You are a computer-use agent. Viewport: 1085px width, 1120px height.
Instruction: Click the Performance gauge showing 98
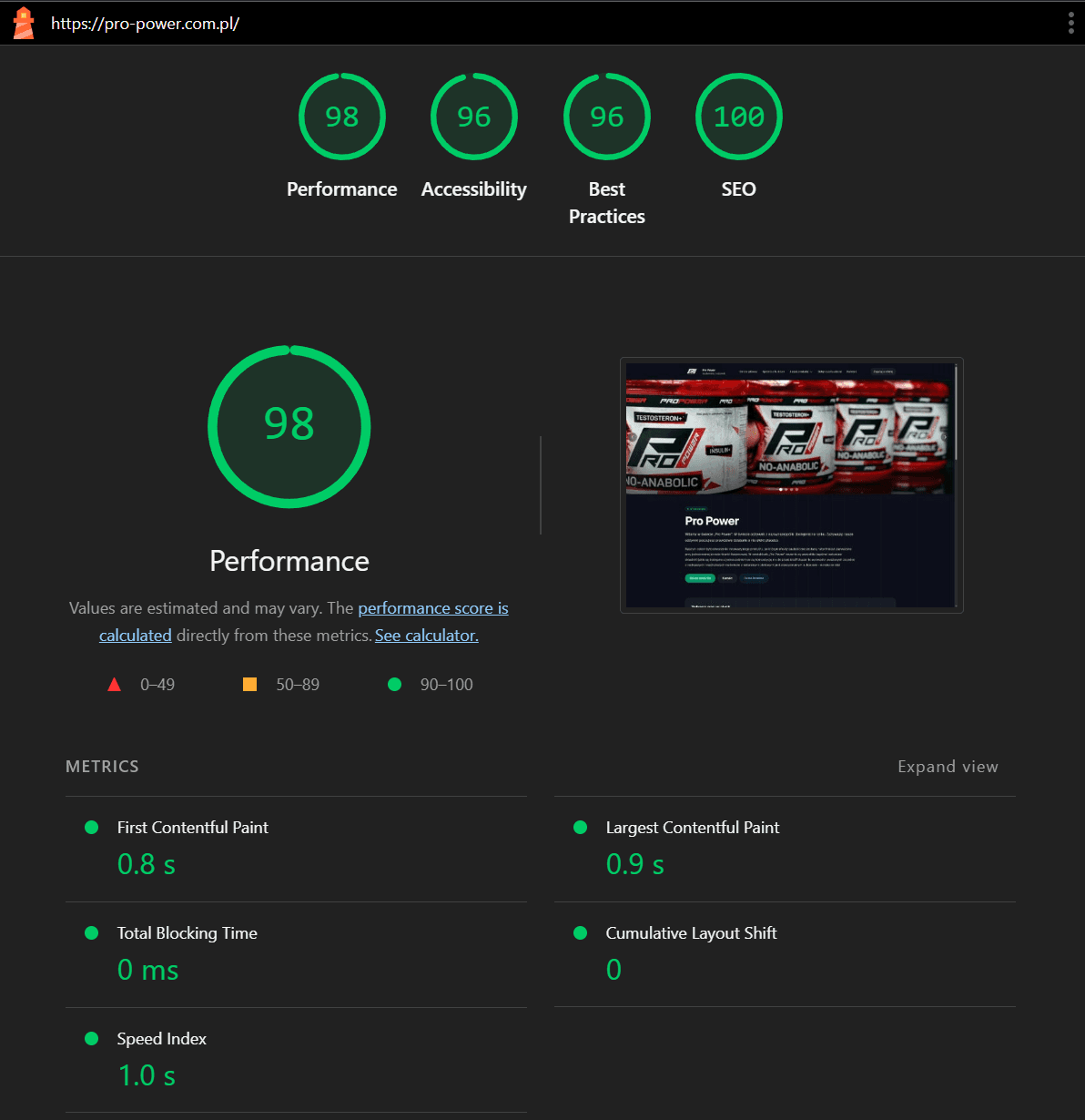tap(342, 117)
